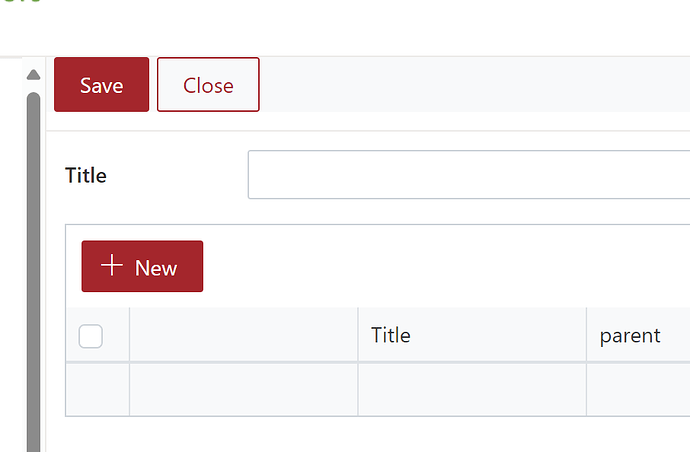690x452 pixels.
Task: Click the Save button
Action: [101, 85]
